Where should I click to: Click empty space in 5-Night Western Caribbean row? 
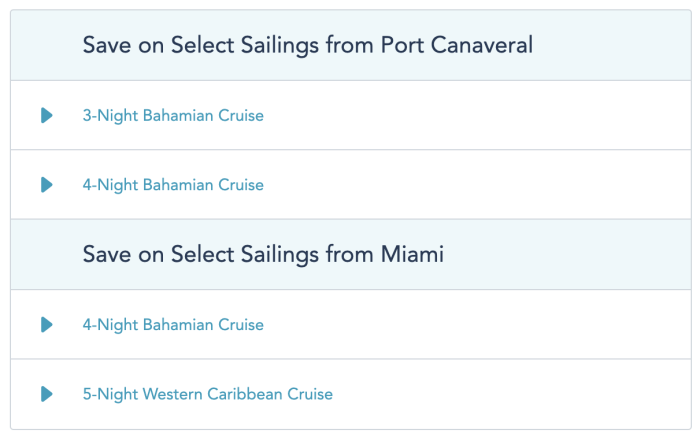[520, 394]
